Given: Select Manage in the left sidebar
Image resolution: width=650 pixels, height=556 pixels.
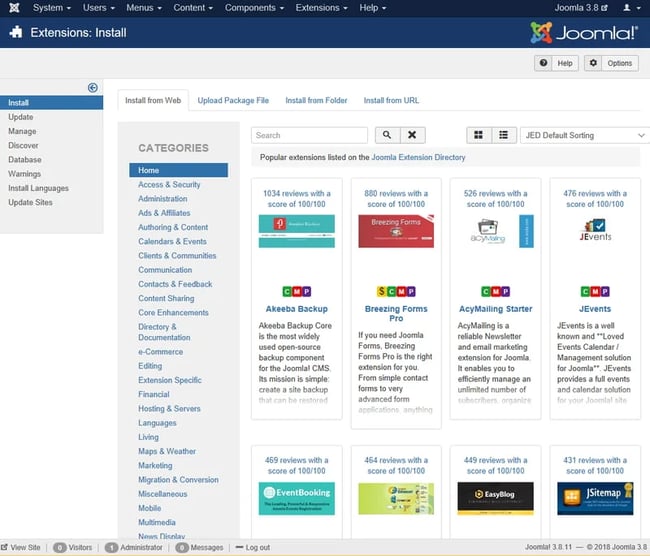Looking at the screenshot, I should point(22,131).
